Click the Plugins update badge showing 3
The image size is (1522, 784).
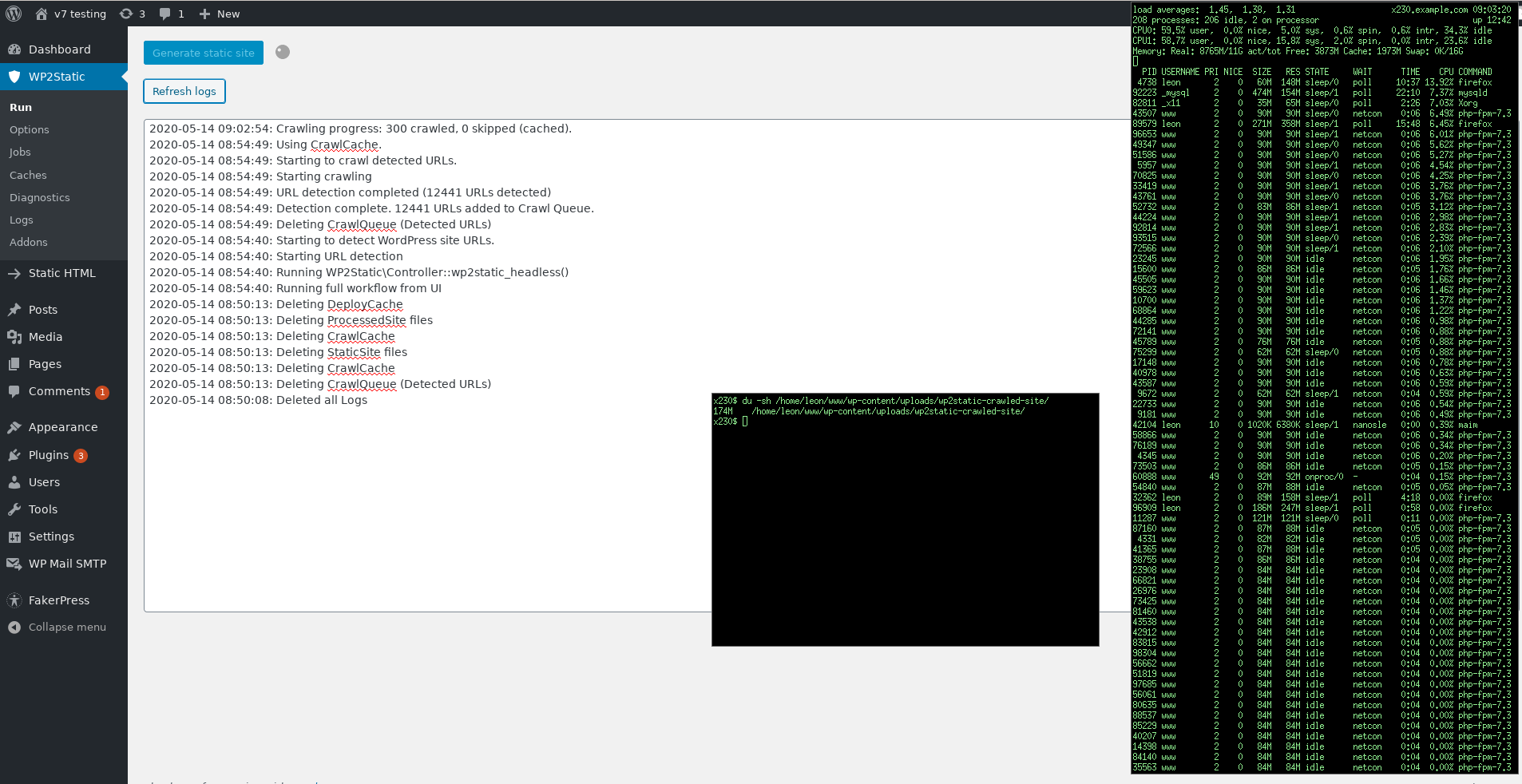click(81, 456)
